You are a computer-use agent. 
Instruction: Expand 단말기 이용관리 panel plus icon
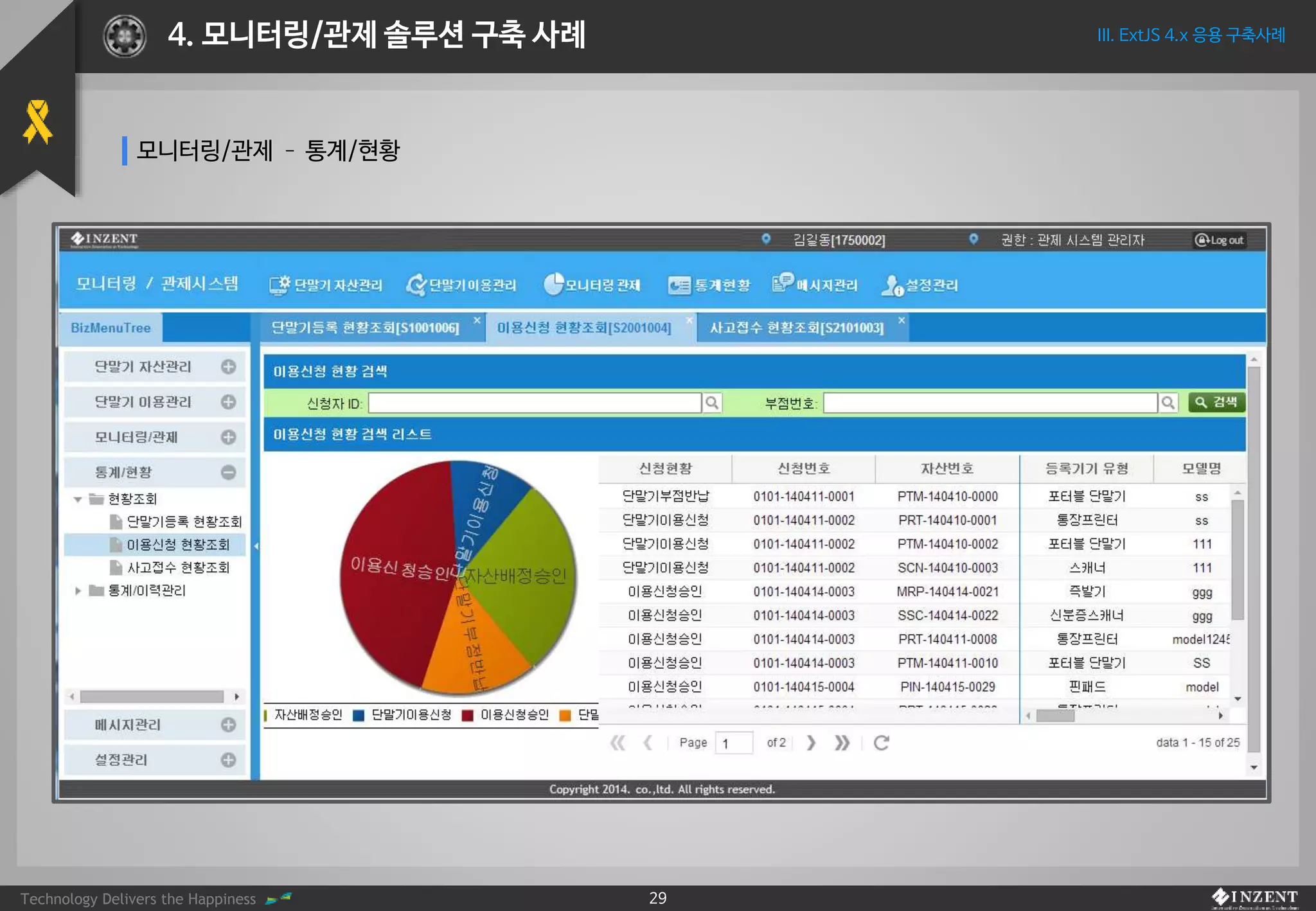(228, 402)
